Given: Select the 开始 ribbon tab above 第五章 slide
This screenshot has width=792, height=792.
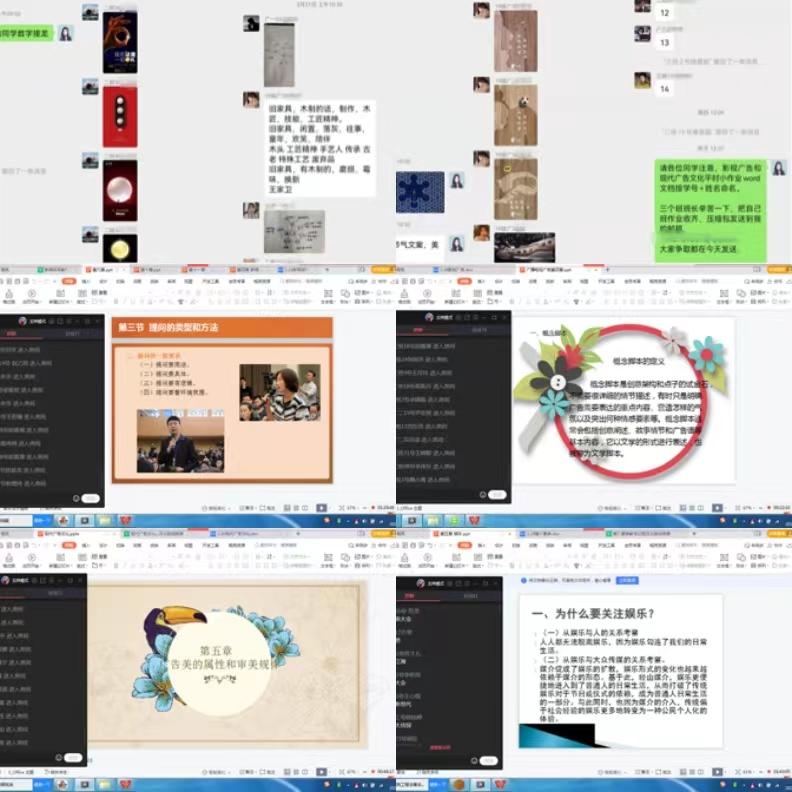Looking at the screenshot, I should pyautogui.click(x=67, y=546).
